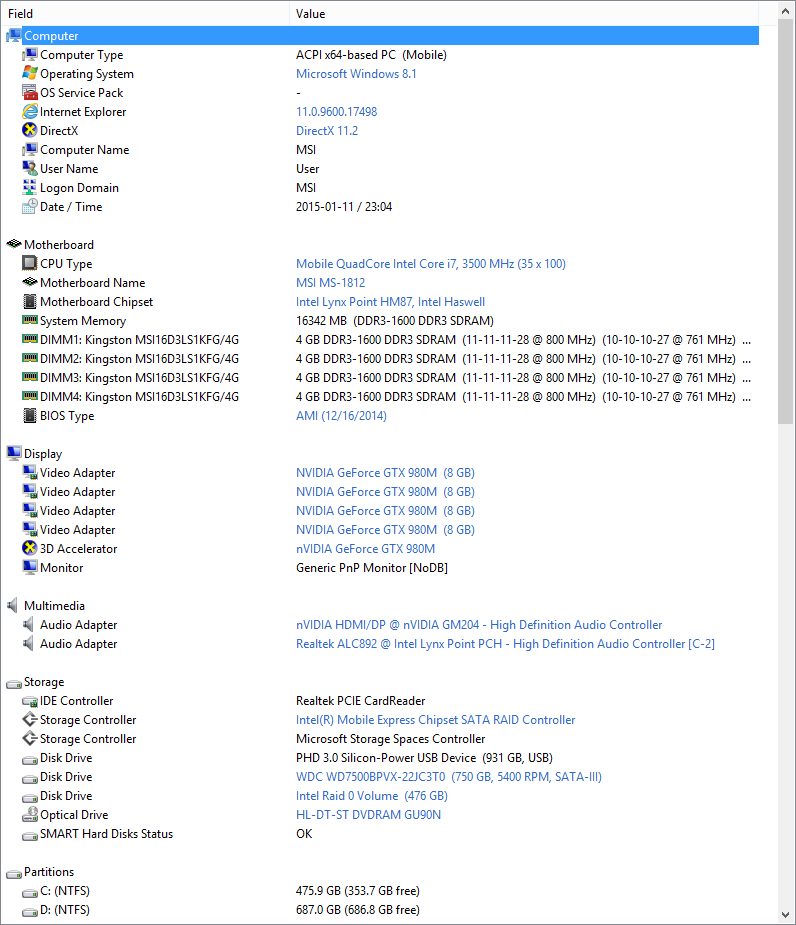Open the AMI (12/16/2014) BIOS link
This screenshot has width=796, height=925.
(x=341, y=415)
